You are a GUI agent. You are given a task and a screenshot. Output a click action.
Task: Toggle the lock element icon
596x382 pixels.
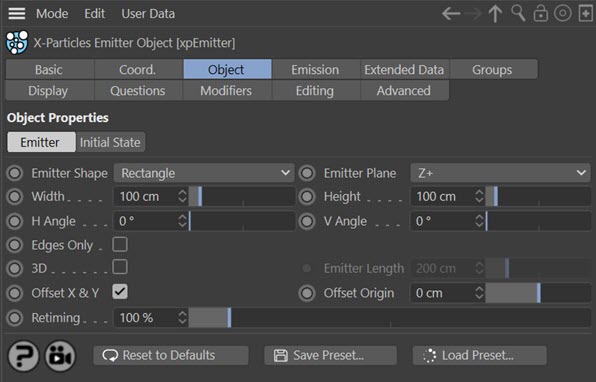coord(541,14)
